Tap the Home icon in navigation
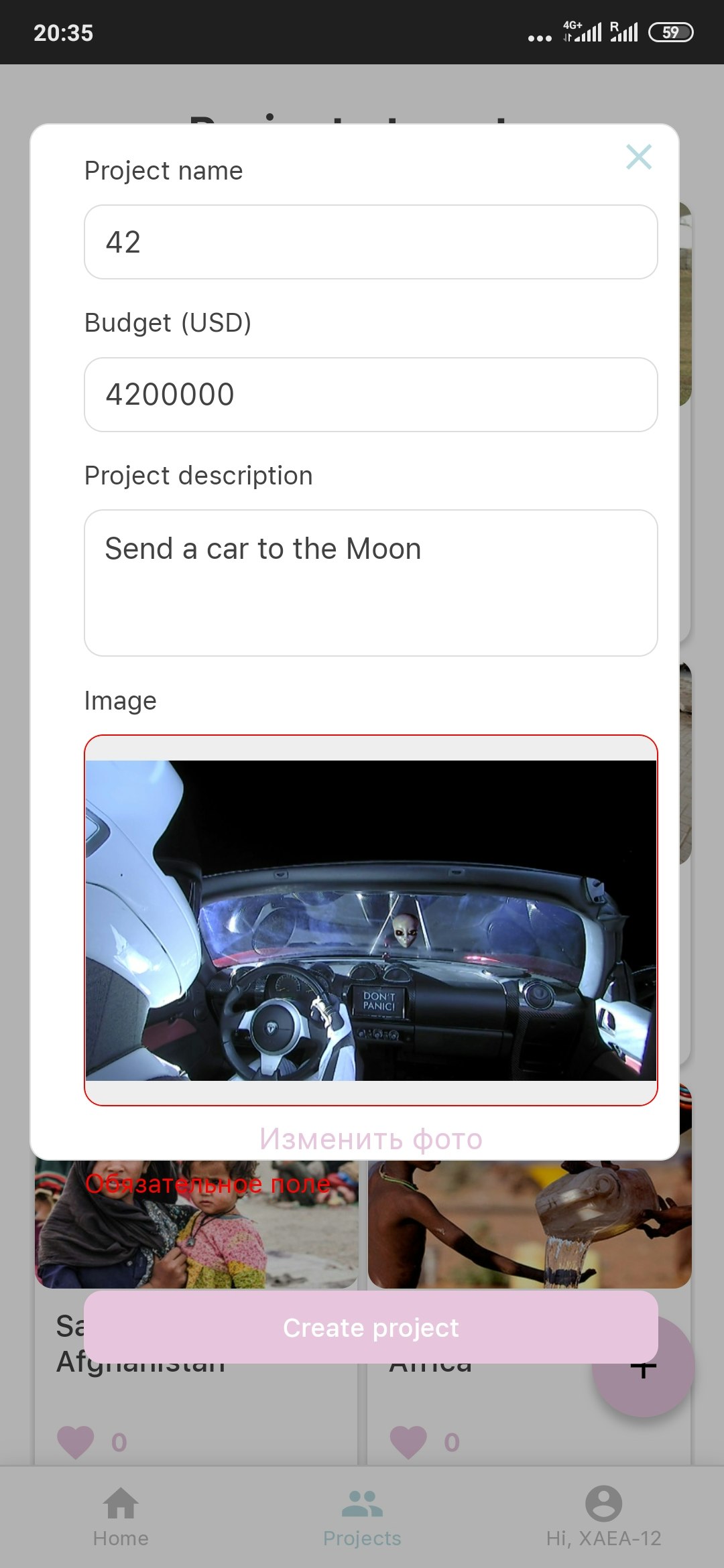 tap(121, 1503)
